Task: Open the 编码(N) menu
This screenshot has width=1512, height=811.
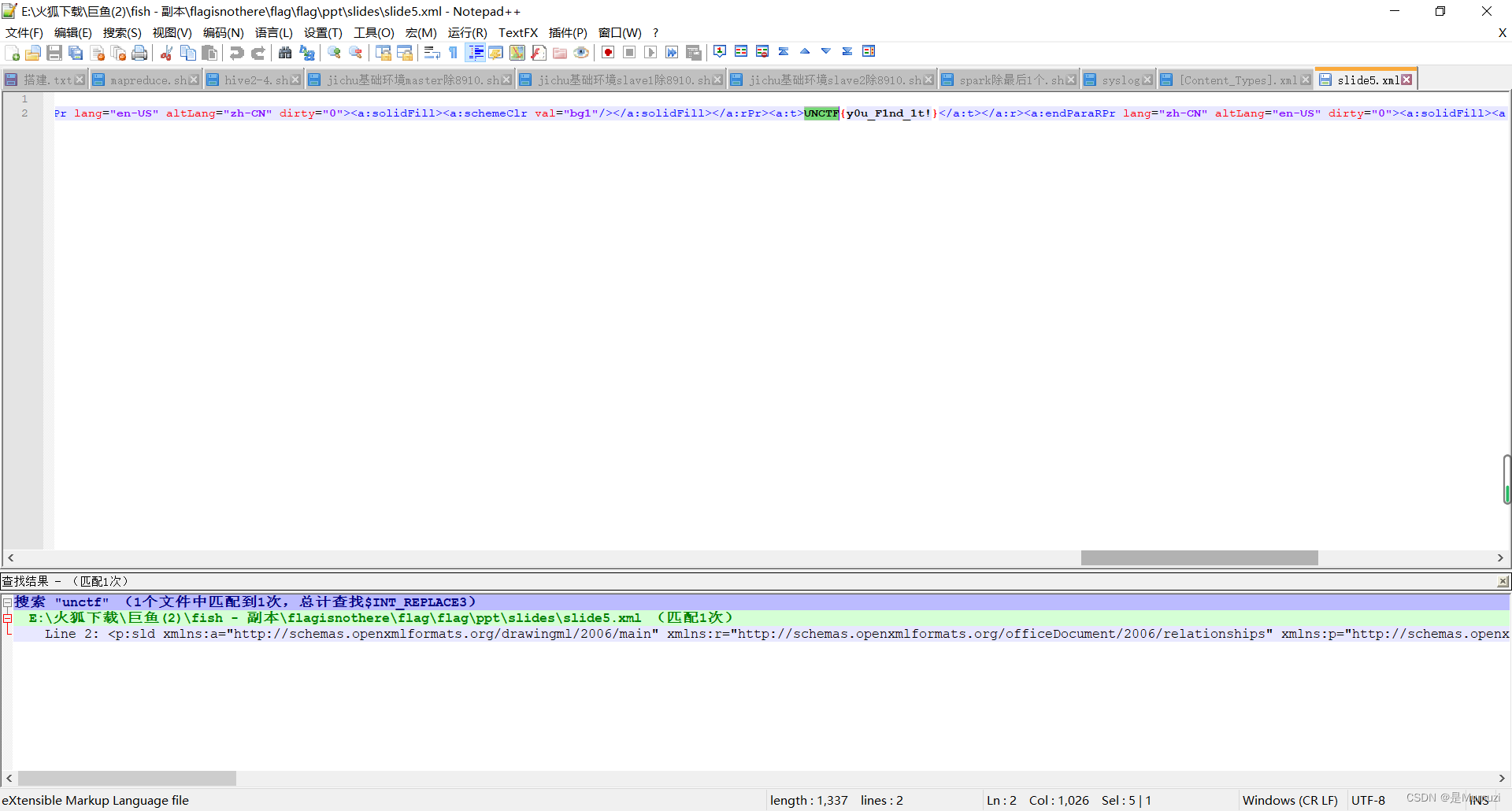Action: pos(224,32)
